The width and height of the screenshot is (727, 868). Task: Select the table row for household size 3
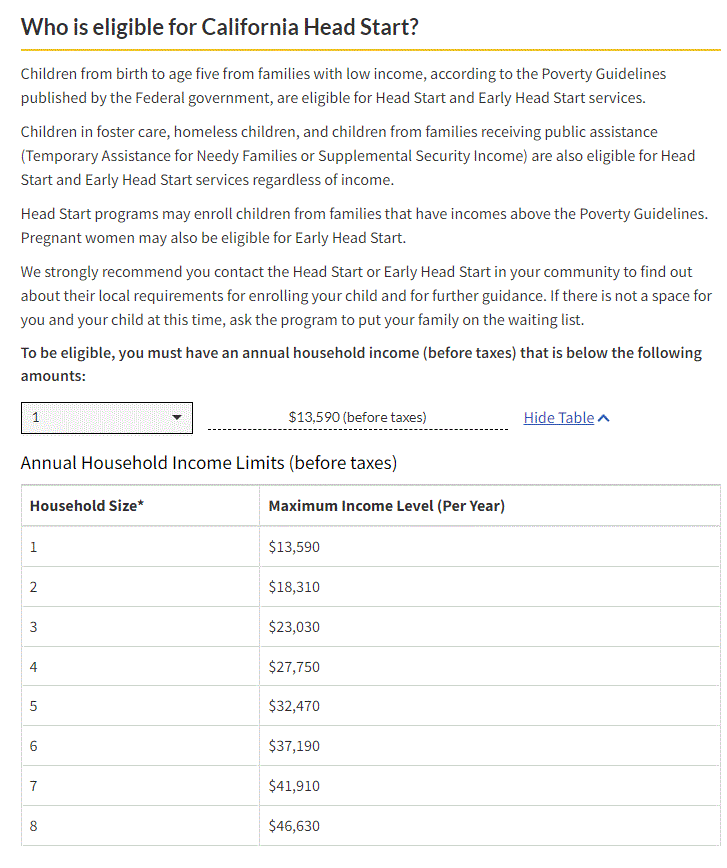(x=370, y=626)
